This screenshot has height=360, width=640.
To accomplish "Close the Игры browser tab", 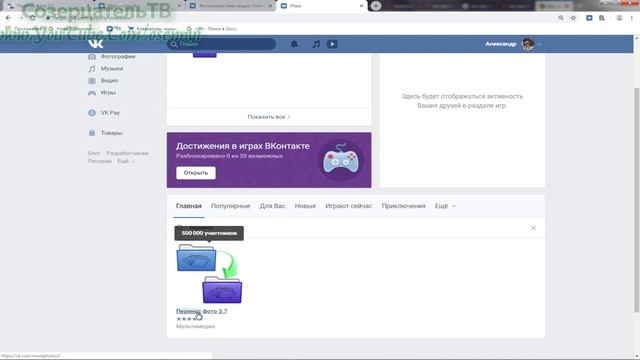I will pos(361,6).
